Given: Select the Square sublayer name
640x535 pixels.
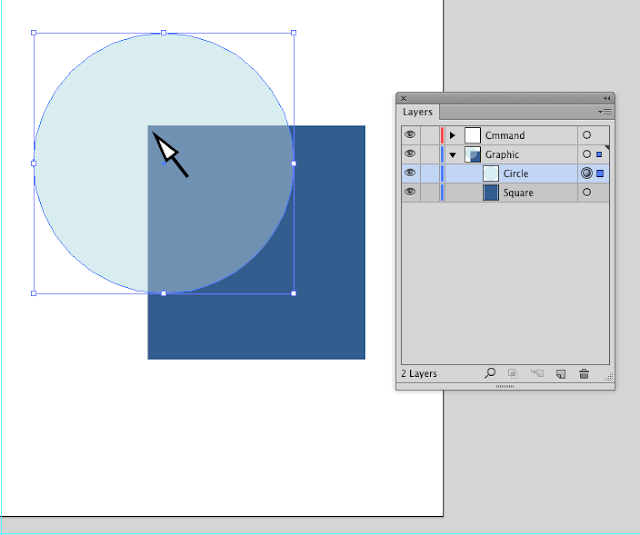Looking at the screenshot, I should [518, 193].
